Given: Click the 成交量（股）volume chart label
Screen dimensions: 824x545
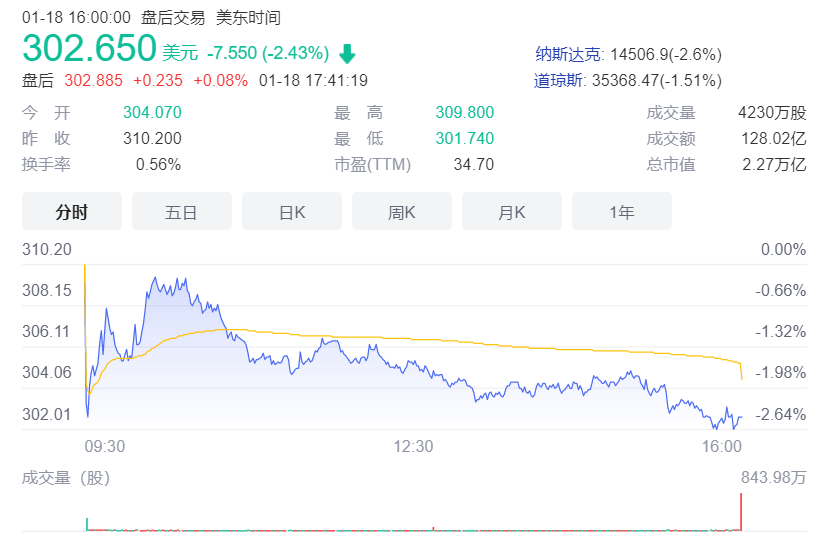Looking at the screenshot, I should pyautogui.click(x=66, y=478).
